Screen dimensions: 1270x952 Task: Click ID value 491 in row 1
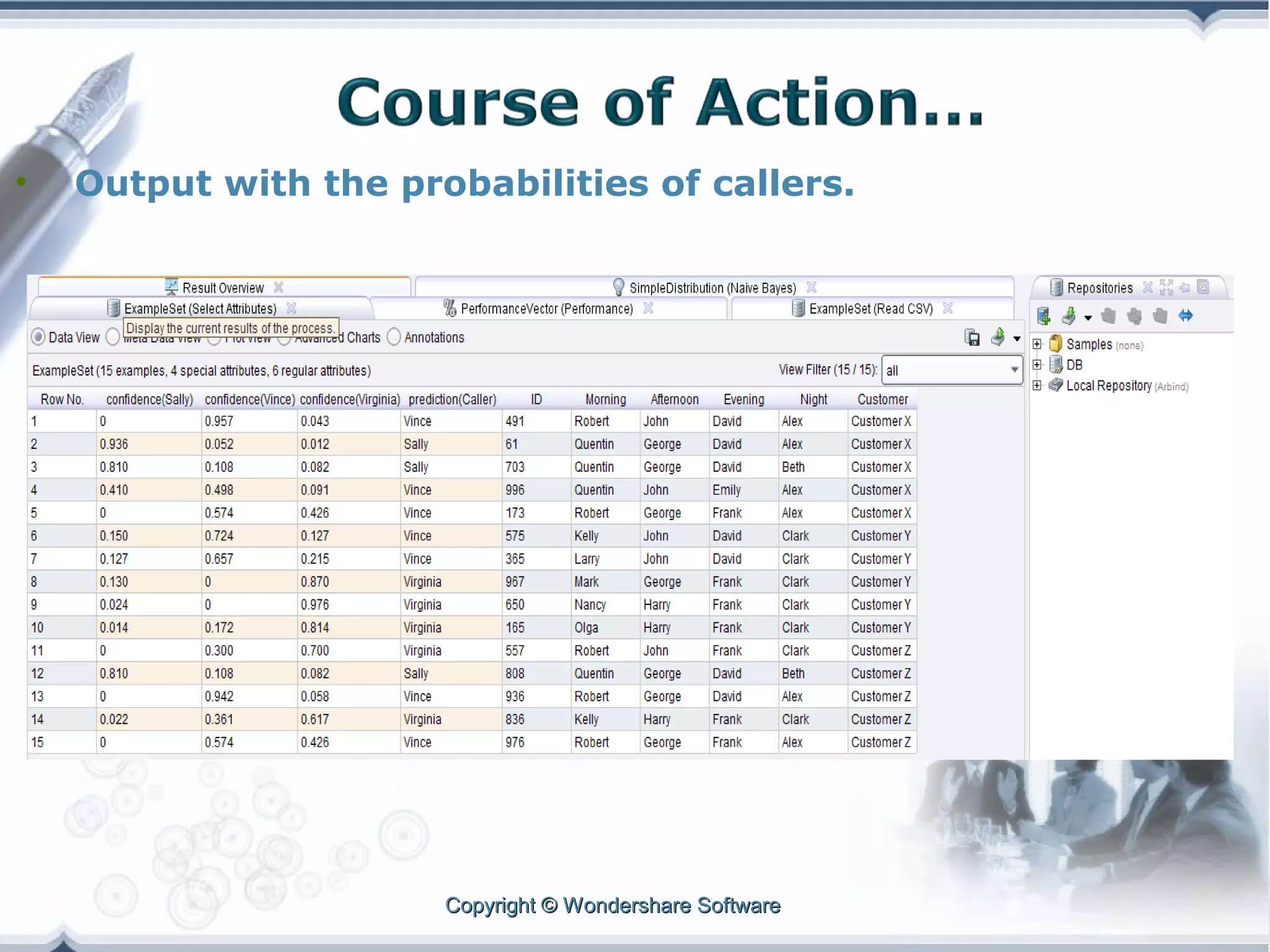pos(537,421)
